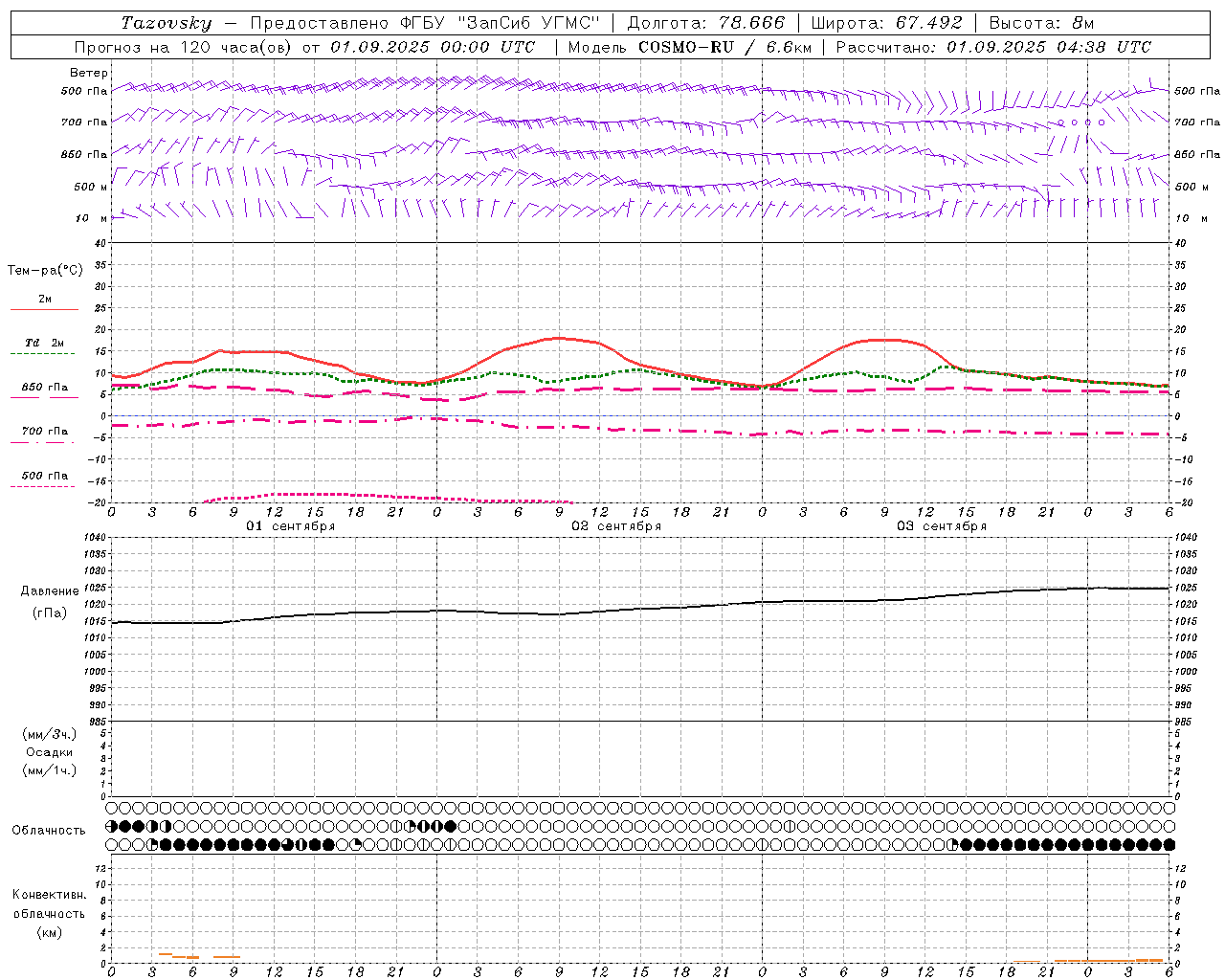Select the "Тем-ра(°C)" temperature panel label
The height and width of the screenshot is (980, 1225).
(45, 271)
